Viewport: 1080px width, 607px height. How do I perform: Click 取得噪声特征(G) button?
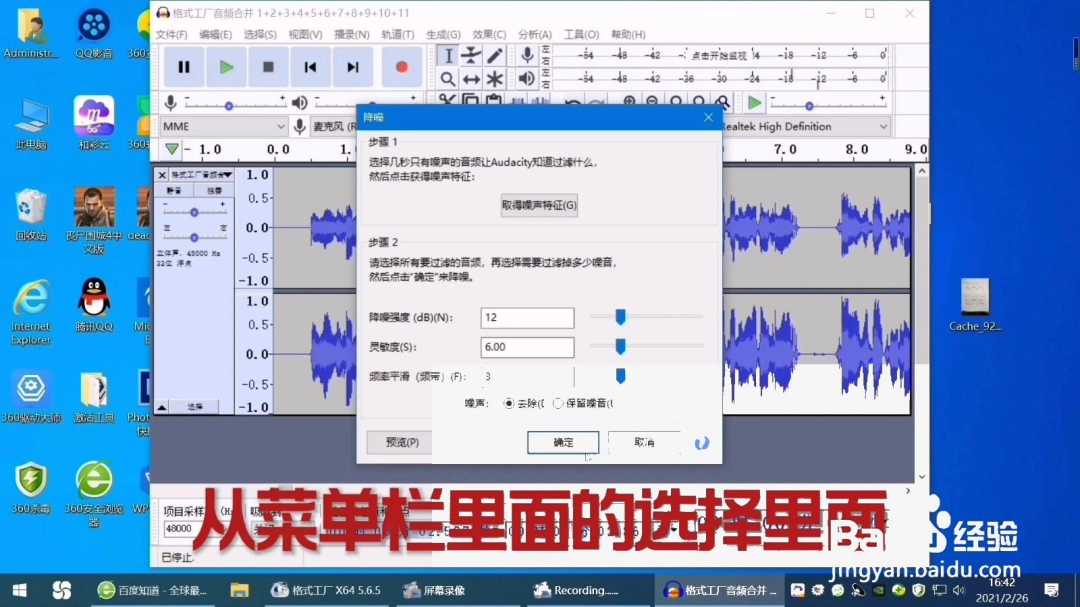coord(539,205)
